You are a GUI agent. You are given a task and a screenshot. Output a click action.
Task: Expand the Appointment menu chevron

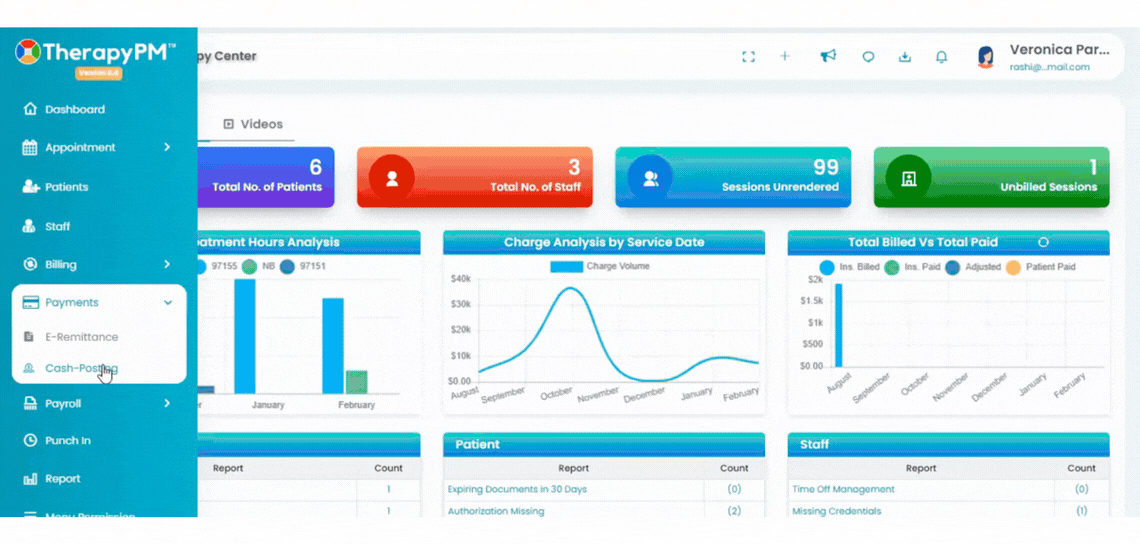click(x=166, y=147)
